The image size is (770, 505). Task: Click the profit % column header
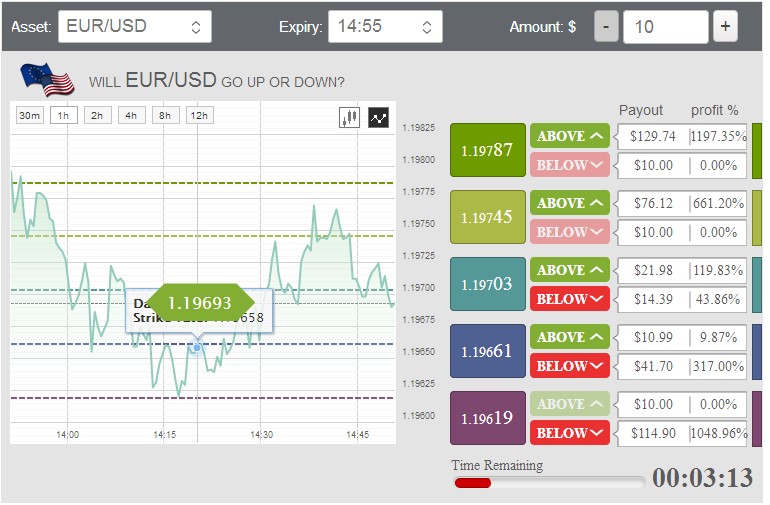click(715, 110)
